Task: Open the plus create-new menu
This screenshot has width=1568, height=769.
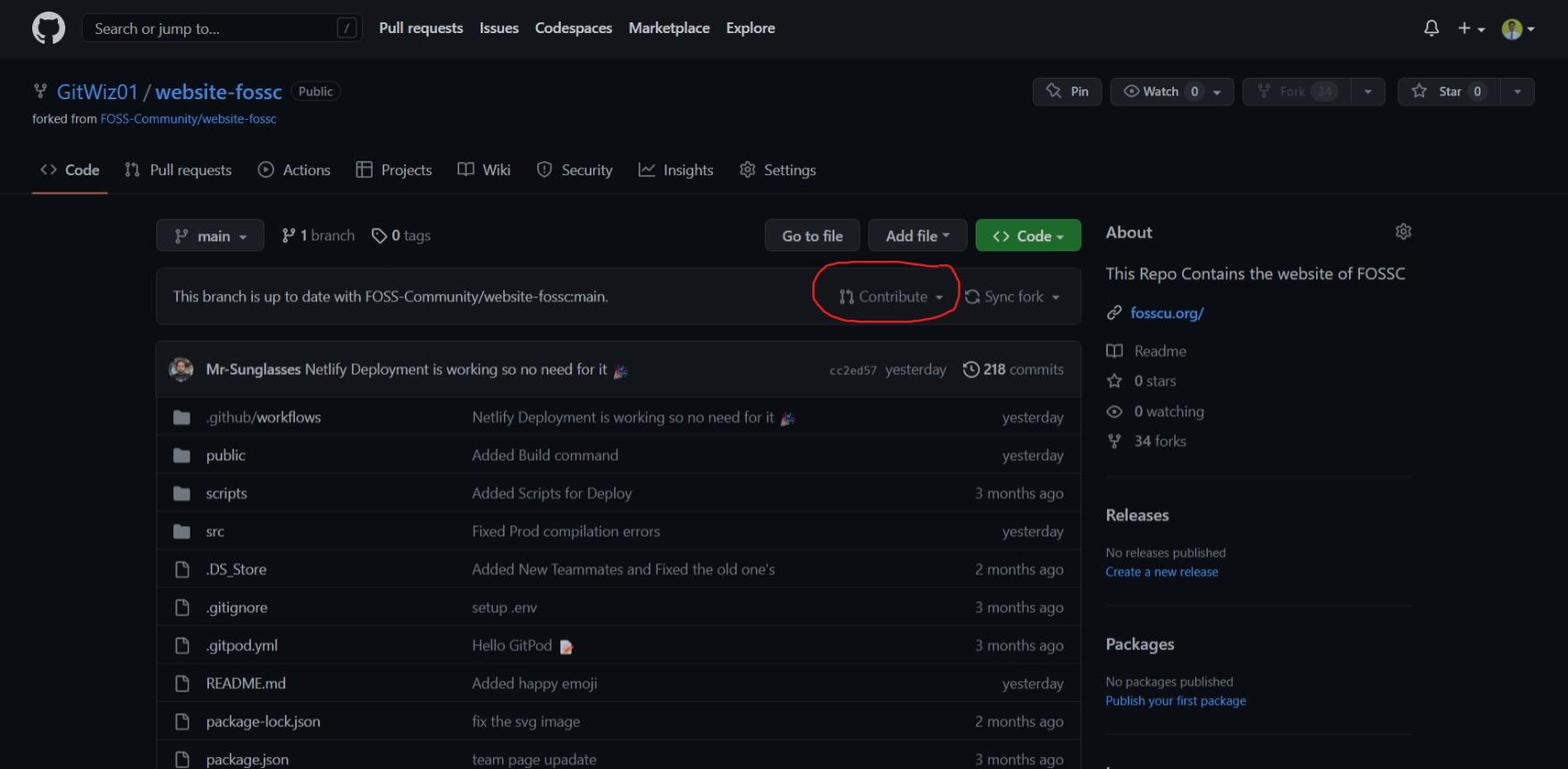Action: coord(1471,29)
